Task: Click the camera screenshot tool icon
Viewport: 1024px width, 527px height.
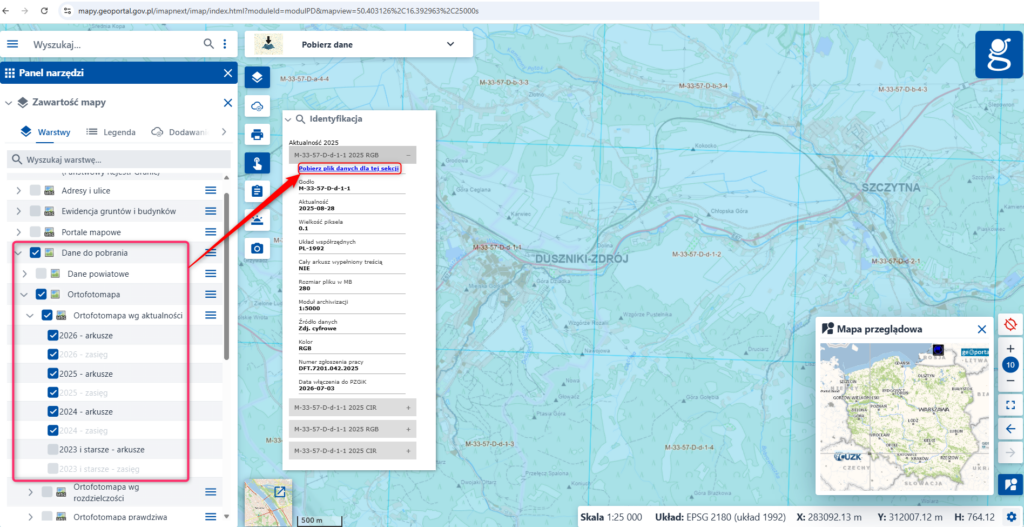Action: [x=257, y=248]
